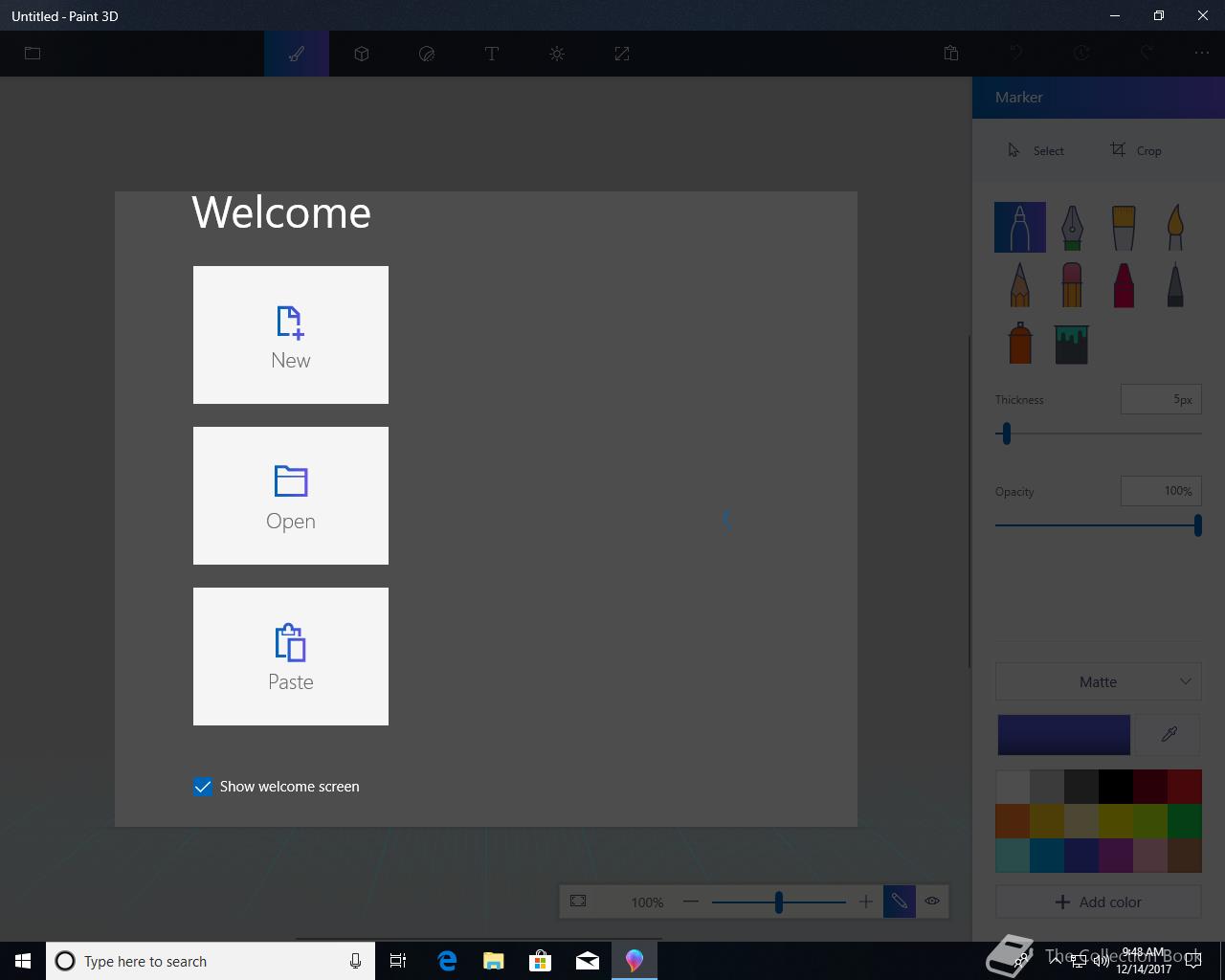Pick the Eyedropper tool

point(1169,734)
